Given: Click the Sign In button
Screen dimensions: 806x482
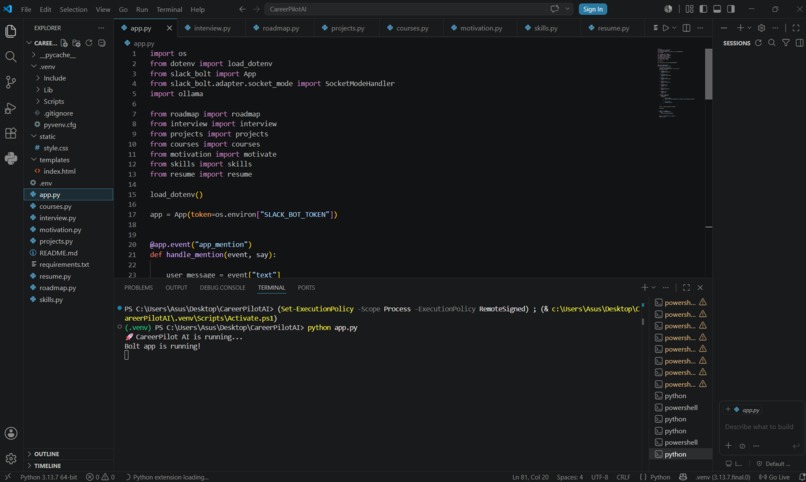Looking at the screenshot, I should [593, 9].
